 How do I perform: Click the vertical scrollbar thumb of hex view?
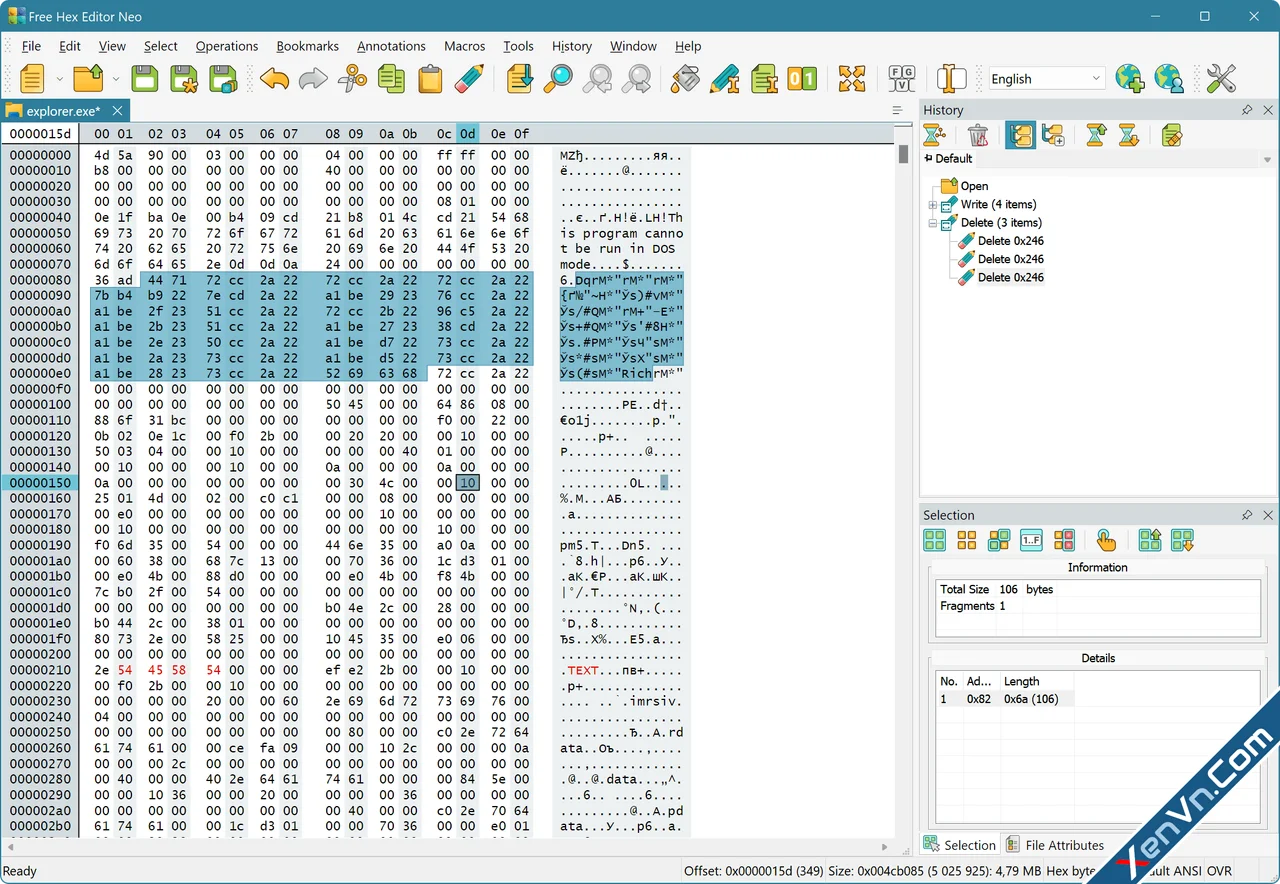click(x=903, y=154)
